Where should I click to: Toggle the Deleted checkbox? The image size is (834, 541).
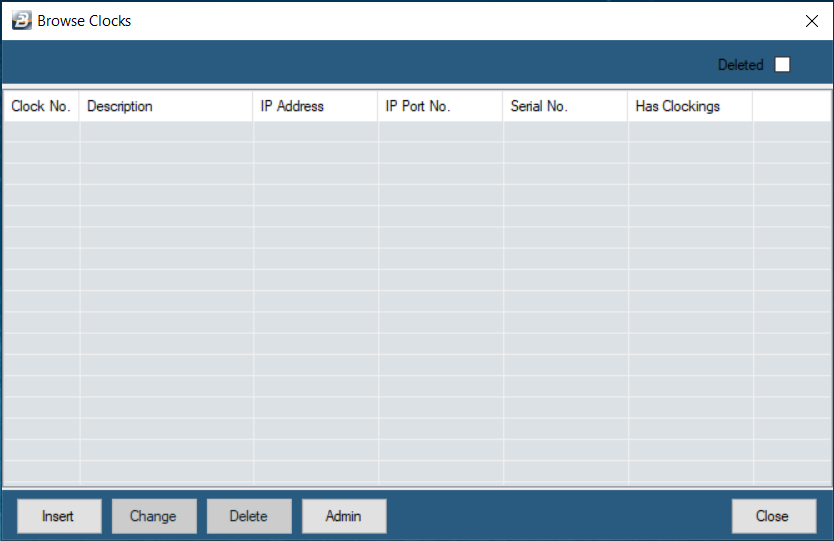click(782, 64)
